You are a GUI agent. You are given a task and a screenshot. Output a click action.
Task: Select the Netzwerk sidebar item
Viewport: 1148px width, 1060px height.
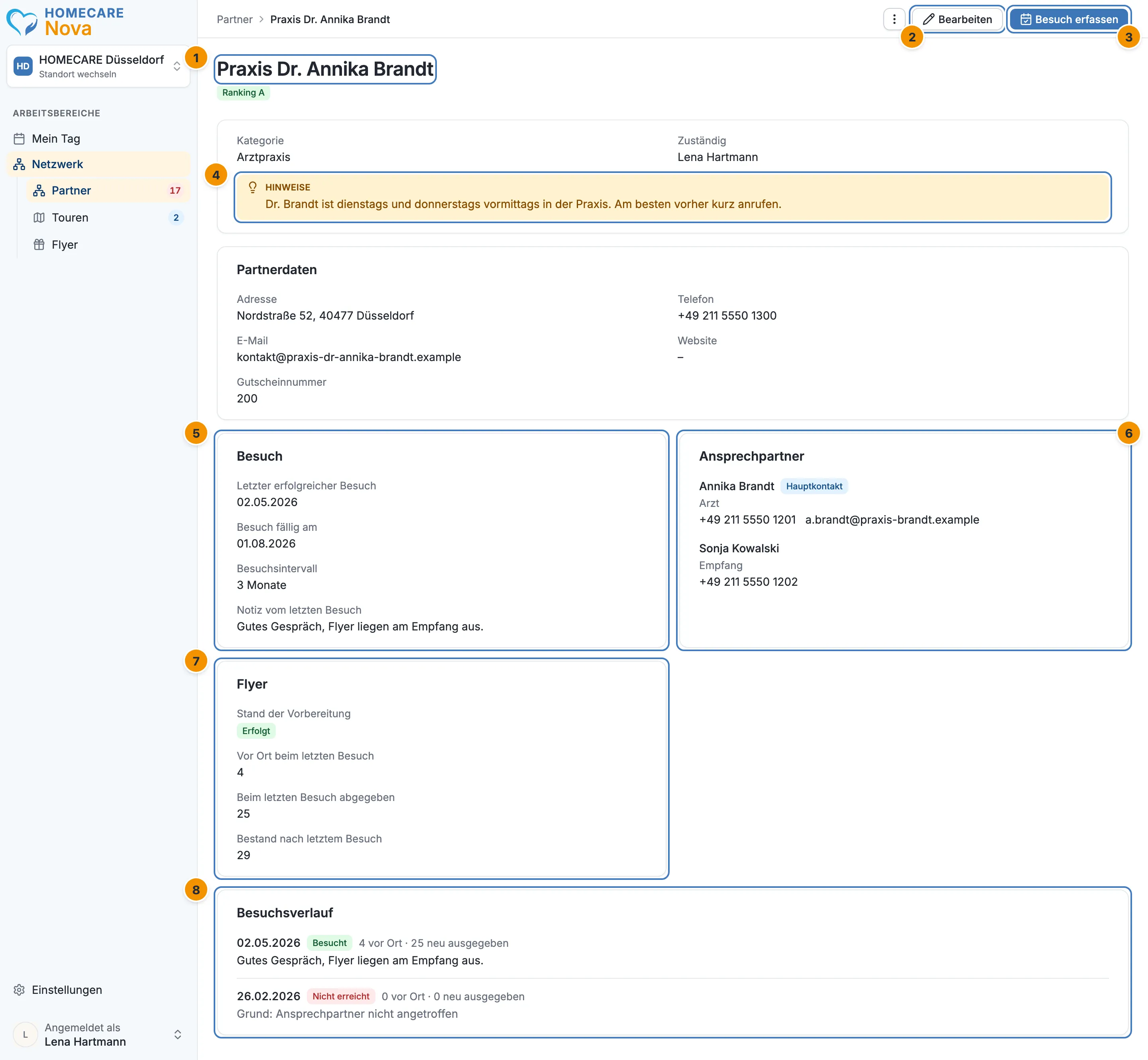(98, 164)
